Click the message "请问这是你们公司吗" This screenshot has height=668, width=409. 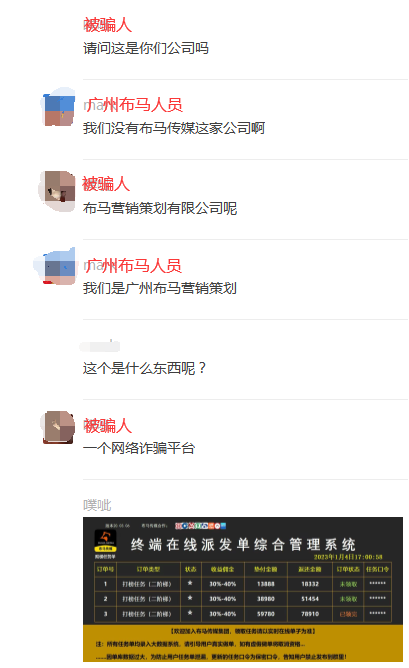pyautogui.click(x=146, y=48)
